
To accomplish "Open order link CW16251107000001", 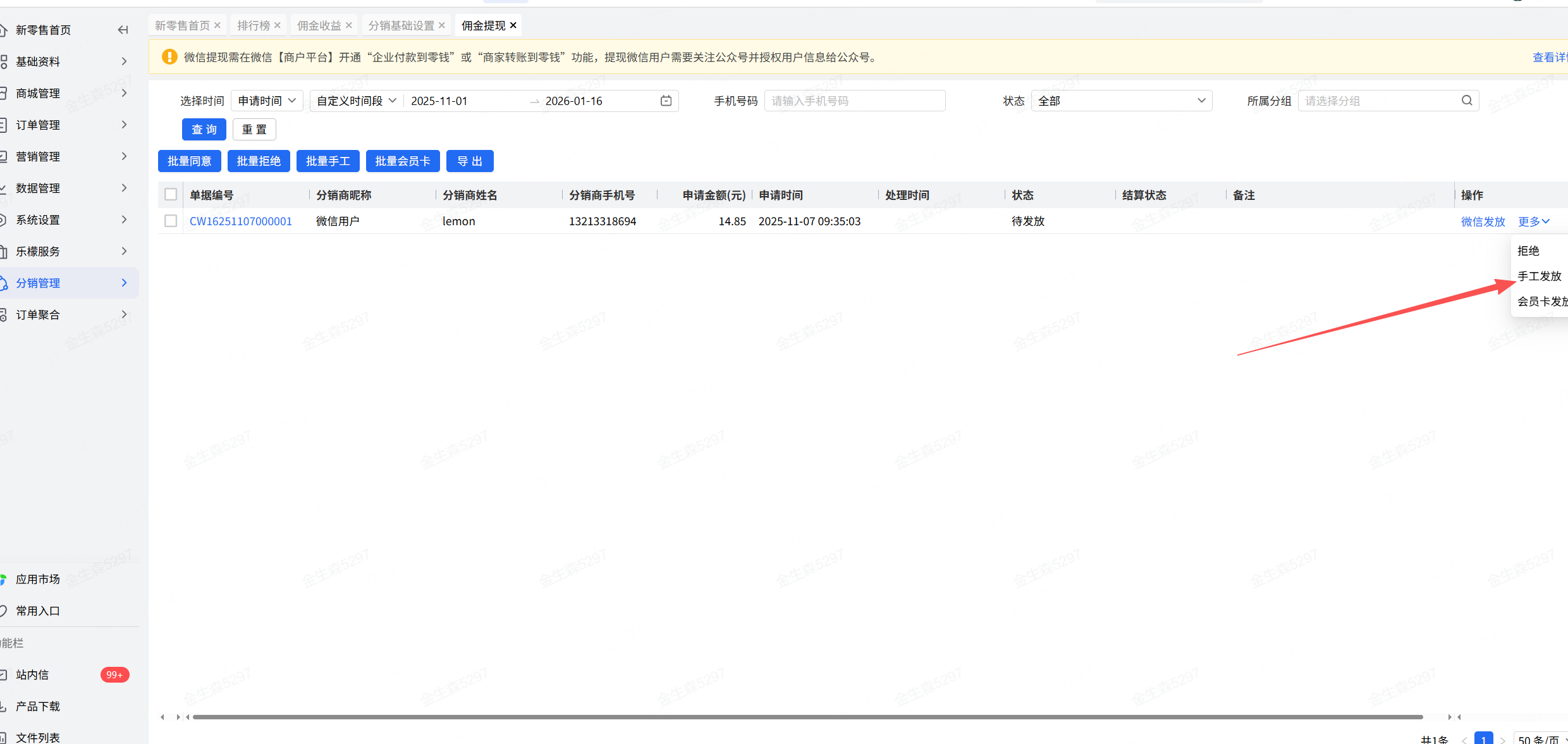I will click(x=240, y=221).
